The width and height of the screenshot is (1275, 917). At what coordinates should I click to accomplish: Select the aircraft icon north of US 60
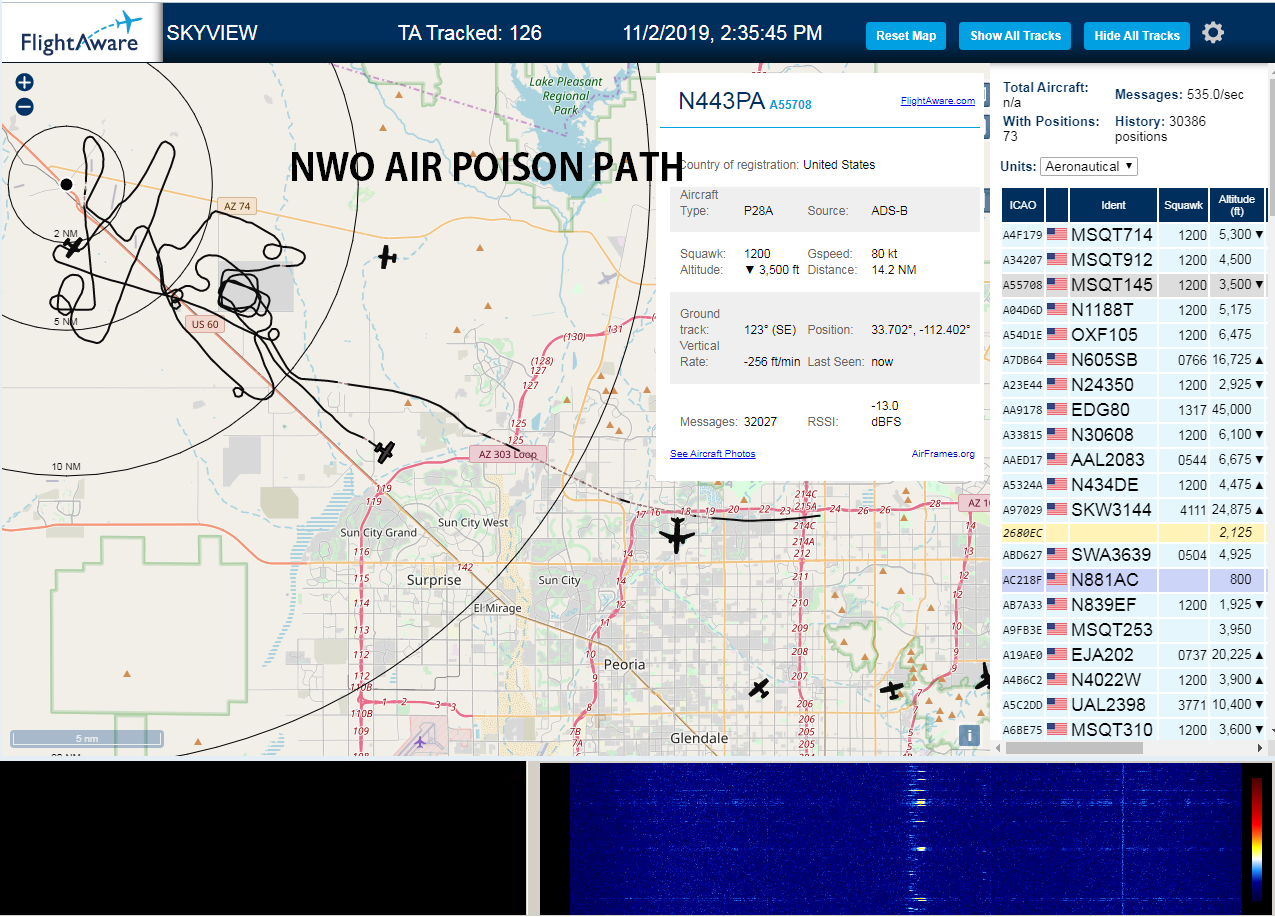pos(388,257)
